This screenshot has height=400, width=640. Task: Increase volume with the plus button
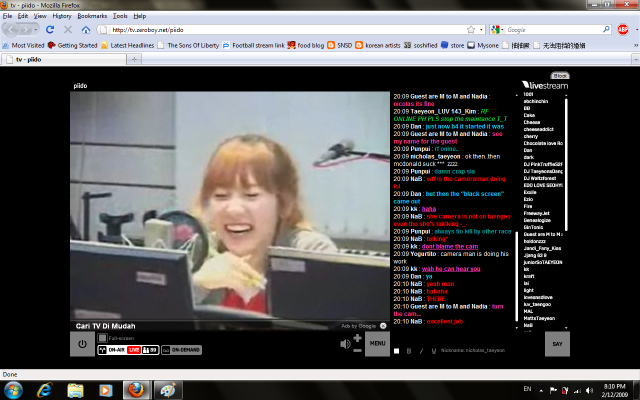point(357,338)
